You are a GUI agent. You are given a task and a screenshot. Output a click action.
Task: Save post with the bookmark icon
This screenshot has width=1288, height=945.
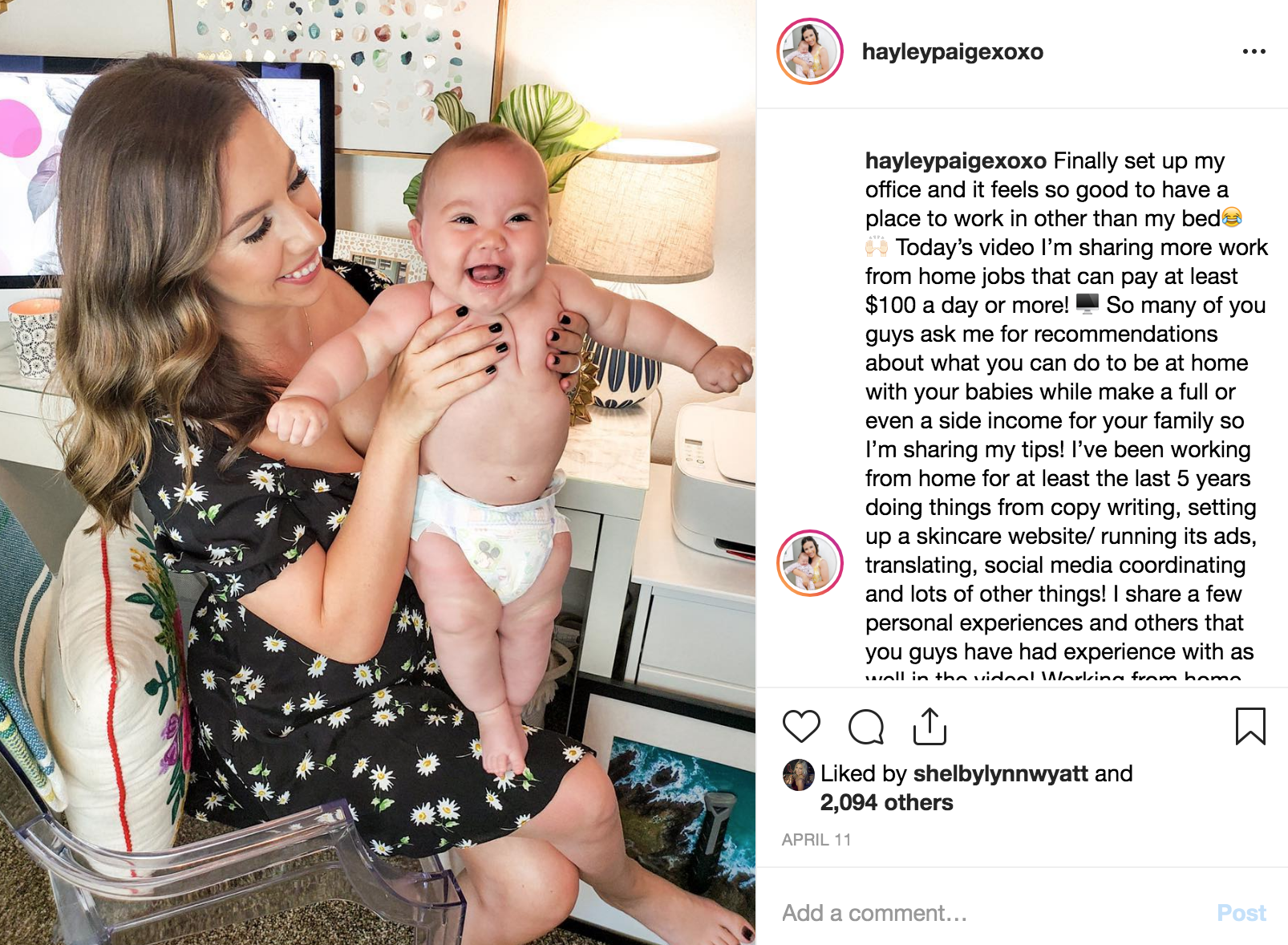[x=1250, y=726]
